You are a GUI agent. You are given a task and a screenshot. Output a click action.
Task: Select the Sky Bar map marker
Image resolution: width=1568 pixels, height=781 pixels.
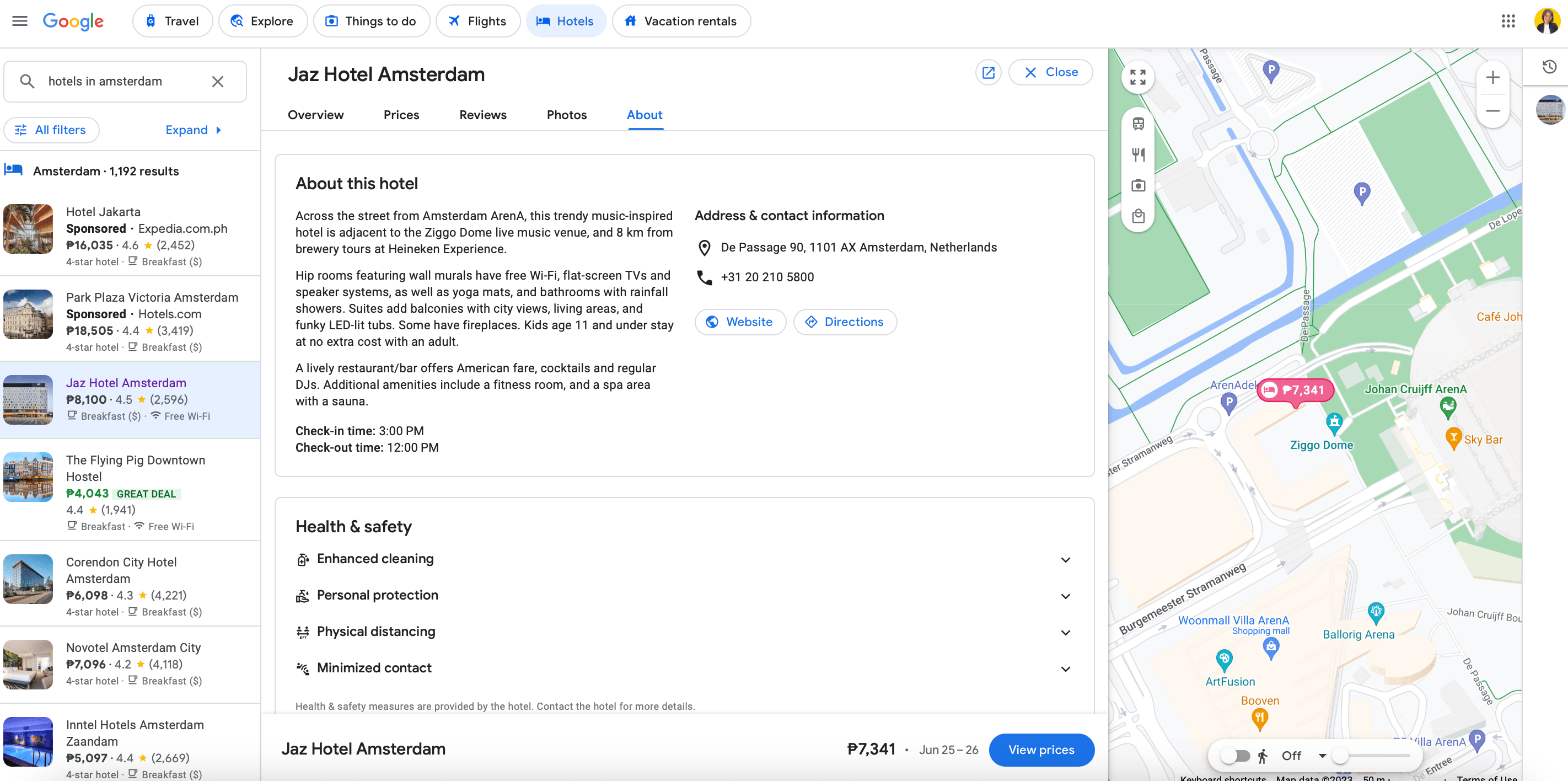tap(1453, 438)
